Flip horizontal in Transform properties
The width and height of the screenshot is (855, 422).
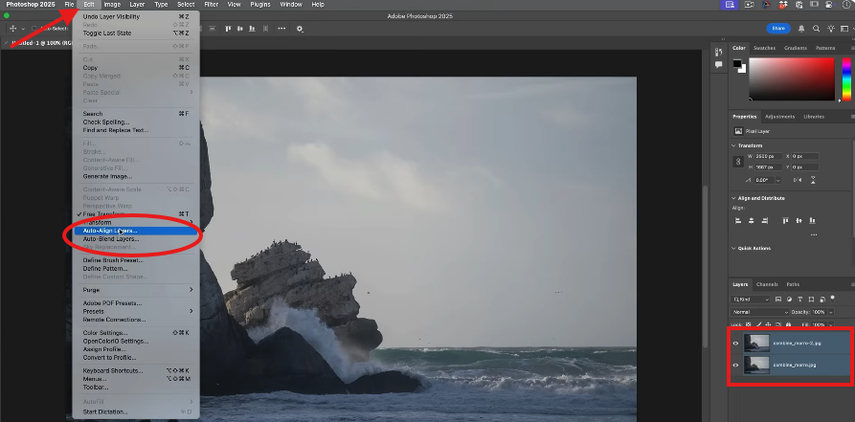click(x=798, y=180)
